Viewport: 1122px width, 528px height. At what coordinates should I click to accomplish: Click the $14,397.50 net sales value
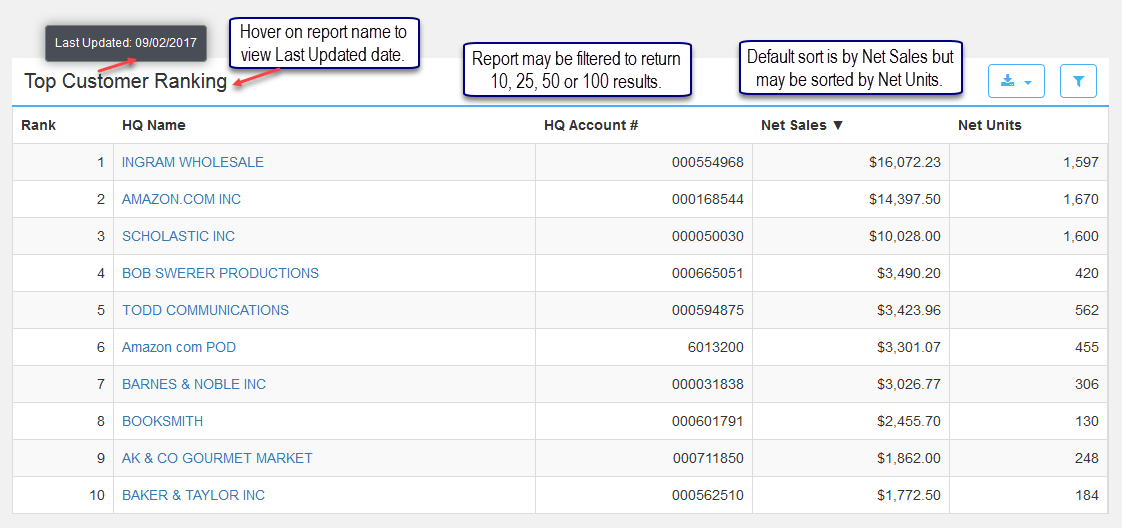[905, 200]
